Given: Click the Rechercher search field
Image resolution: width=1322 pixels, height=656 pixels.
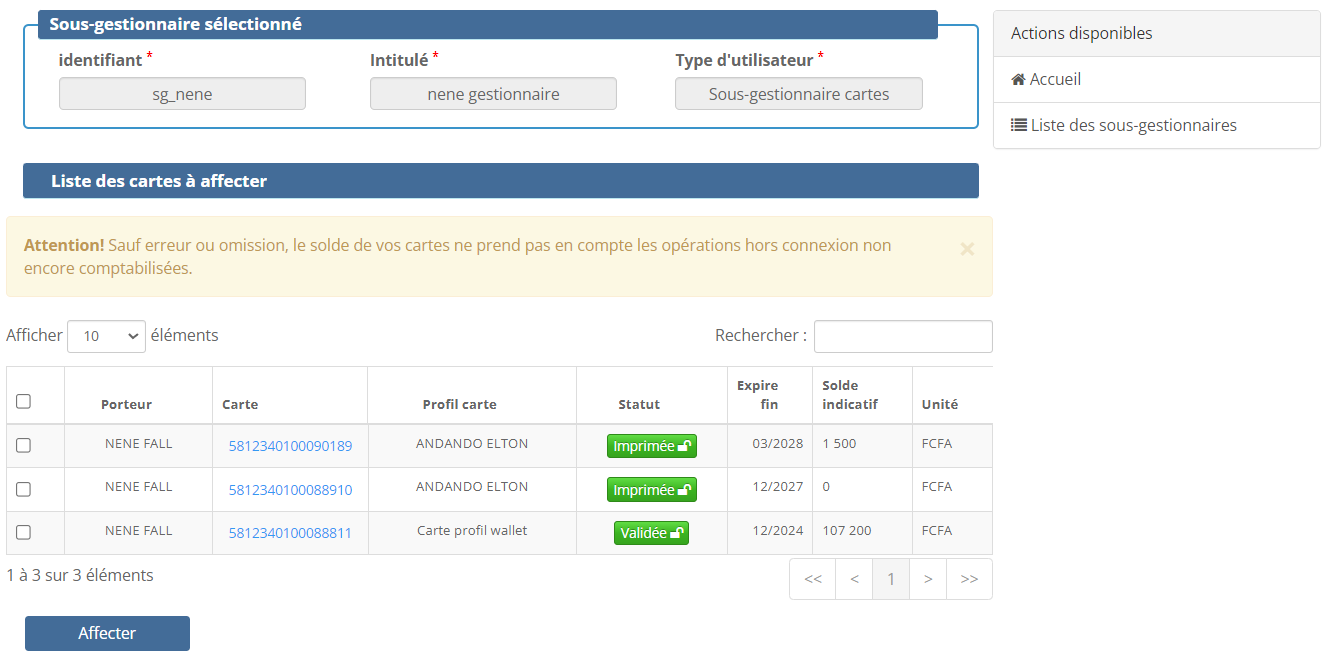Looking at the screenshot, I should pos(902,337).
